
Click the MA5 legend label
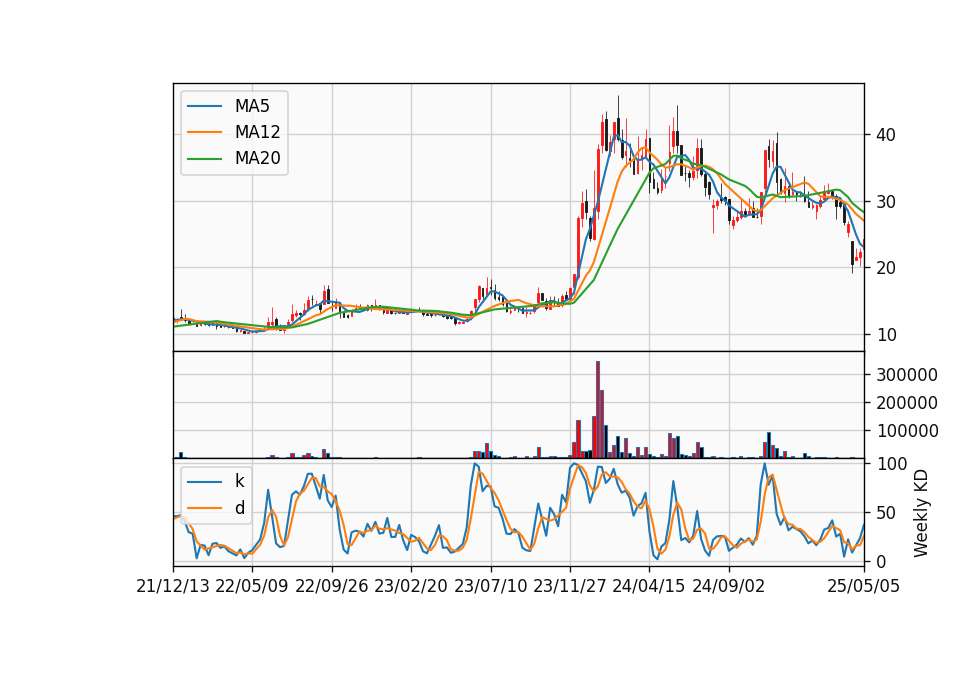point(252,106)
